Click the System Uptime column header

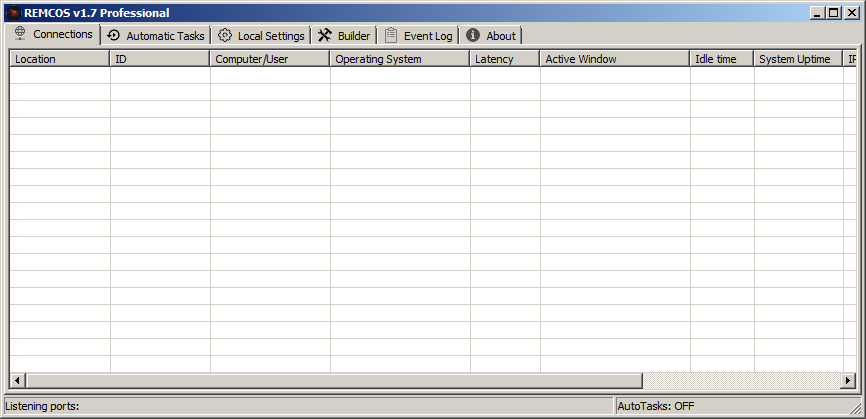[799, 59]
